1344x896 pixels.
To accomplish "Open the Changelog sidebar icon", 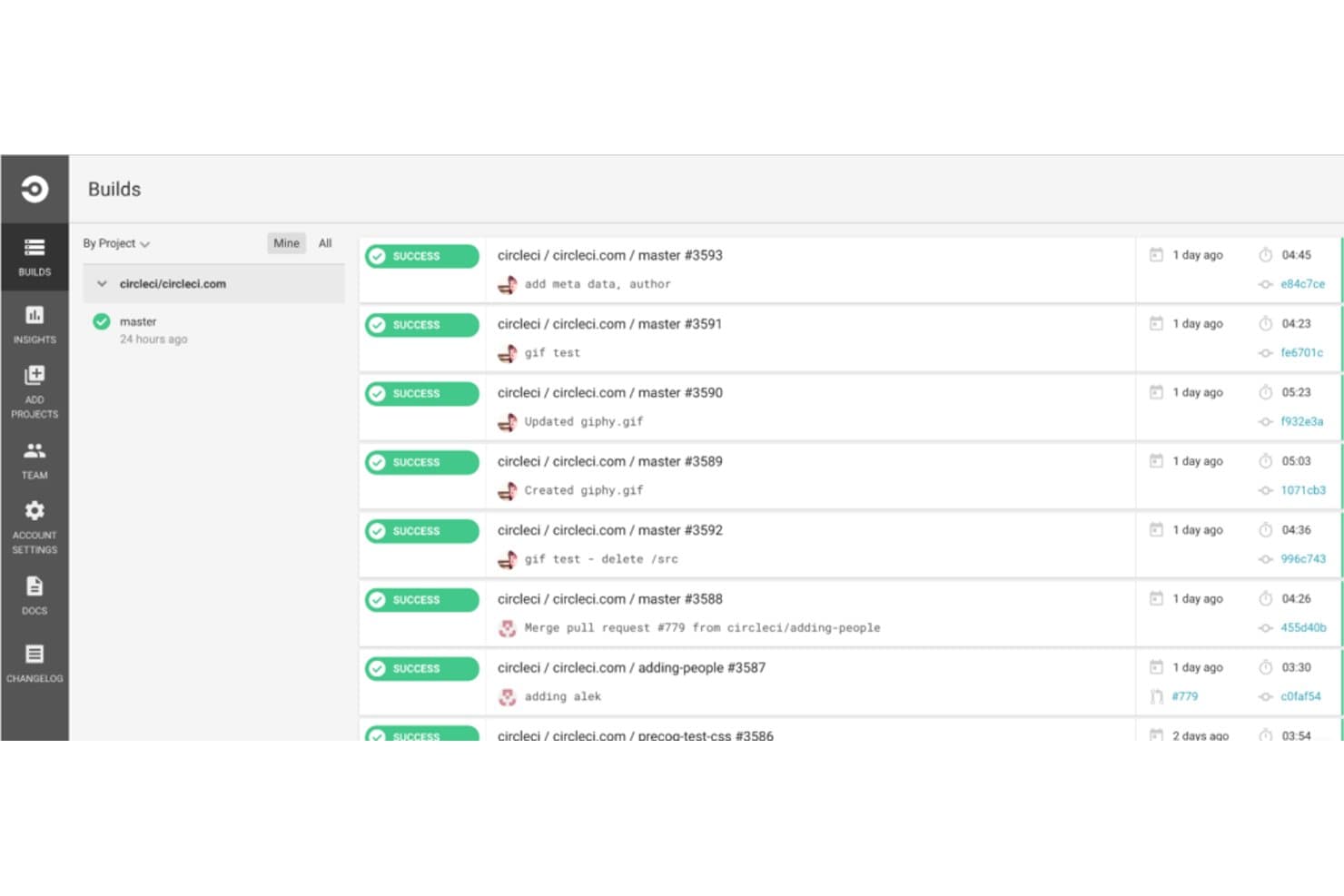I will (35, 654).
